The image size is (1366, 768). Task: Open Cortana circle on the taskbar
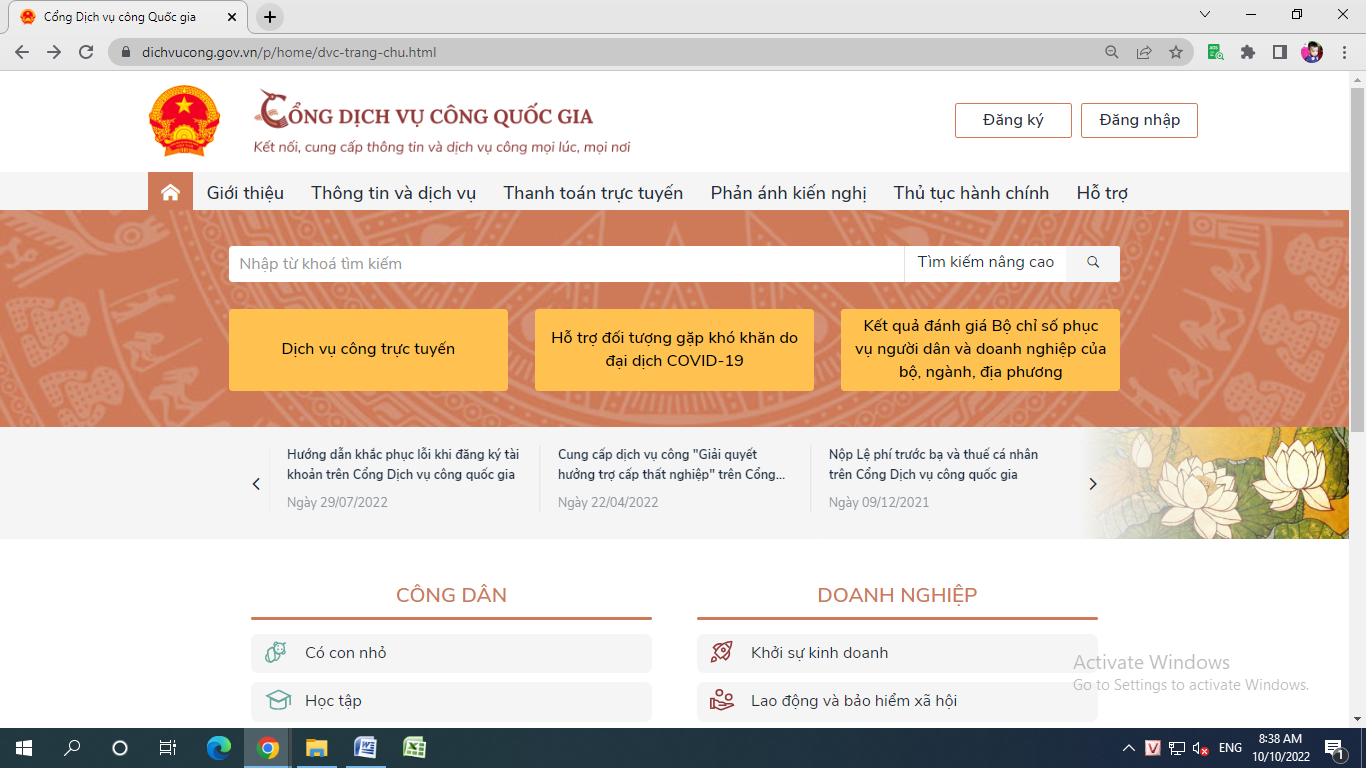(x=120, y=748)
